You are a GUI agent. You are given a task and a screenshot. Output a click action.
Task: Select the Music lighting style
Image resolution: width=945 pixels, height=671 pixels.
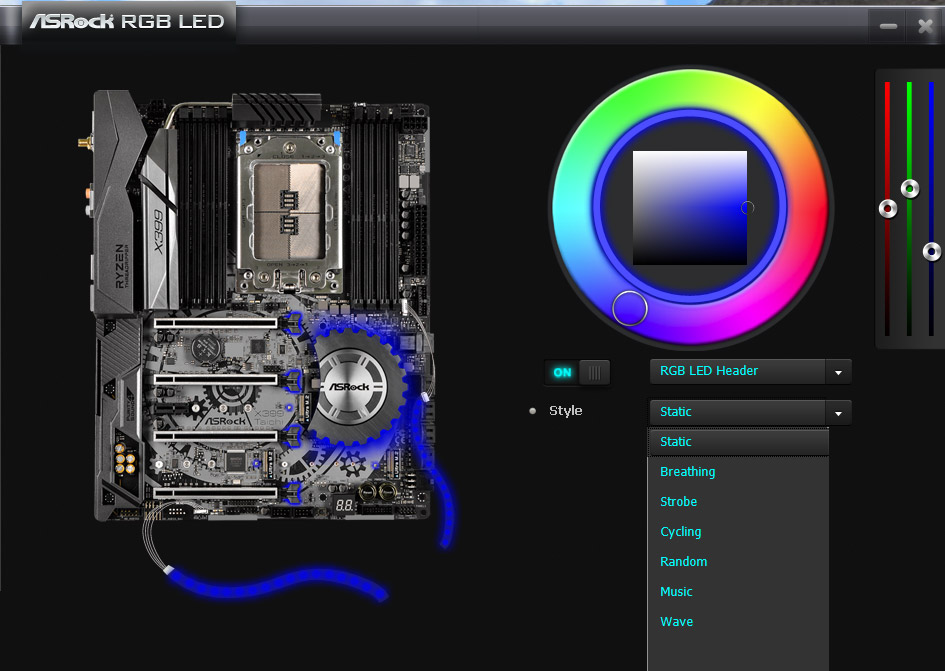coord(677,592)
